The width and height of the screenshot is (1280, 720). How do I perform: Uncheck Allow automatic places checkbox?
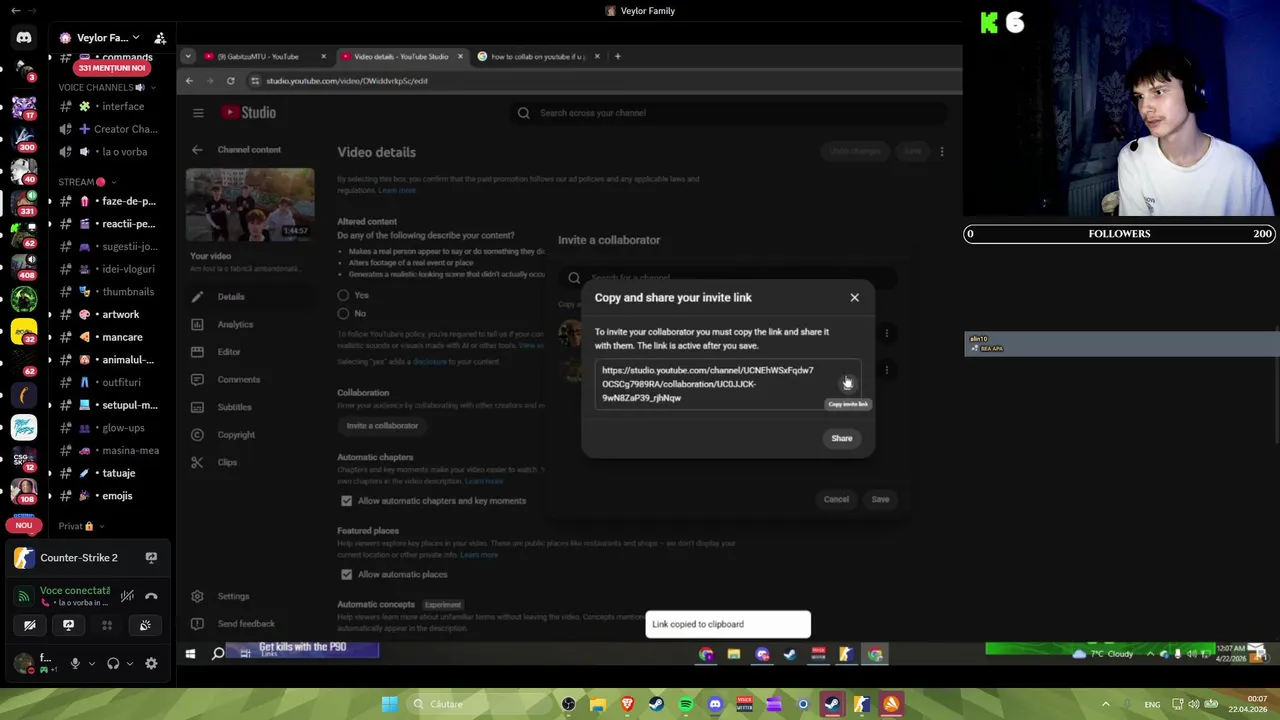[346, 574]
